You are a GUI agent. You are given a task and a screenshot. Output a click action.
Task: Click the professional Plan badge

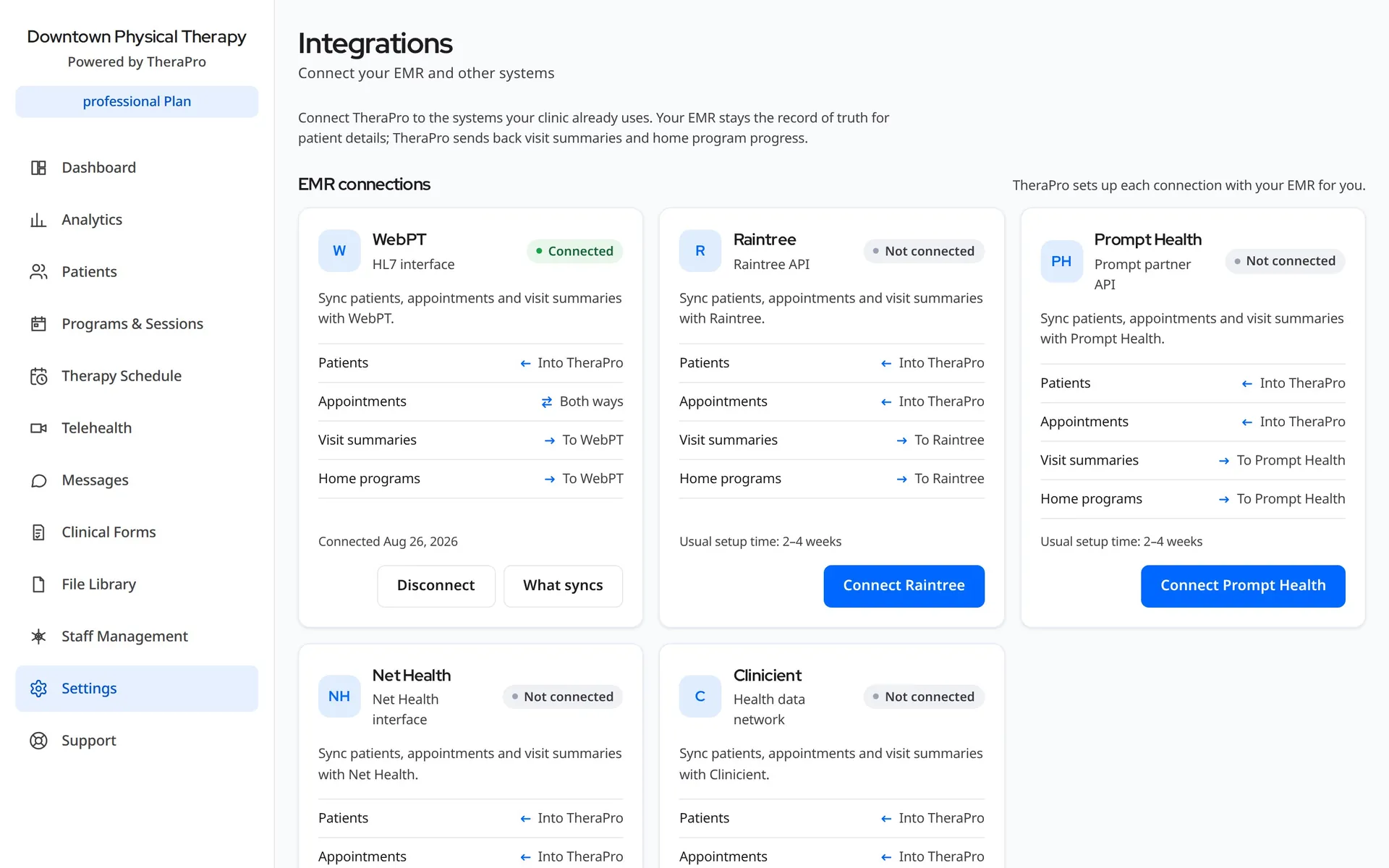coord(137,102)
